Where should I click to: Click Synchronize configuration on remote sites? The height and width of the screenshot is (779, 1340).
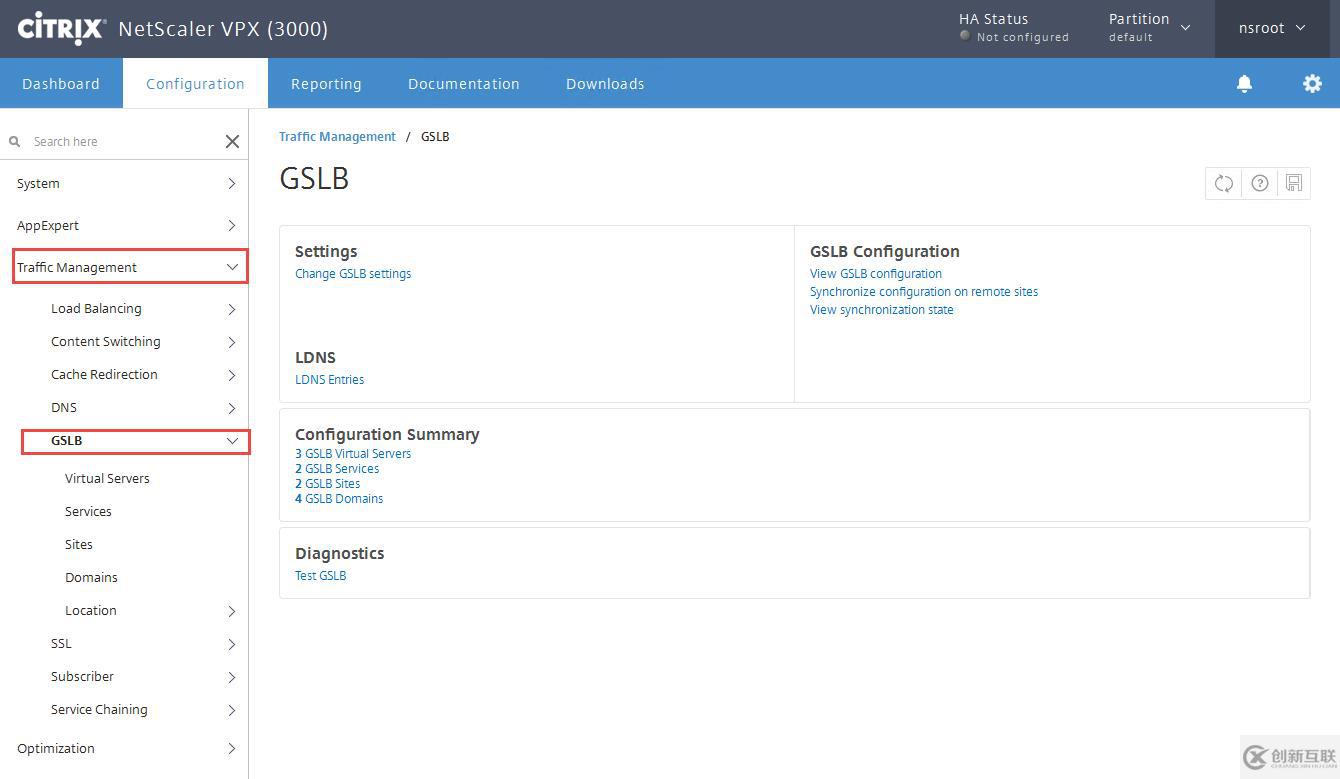tap(924, 292)
